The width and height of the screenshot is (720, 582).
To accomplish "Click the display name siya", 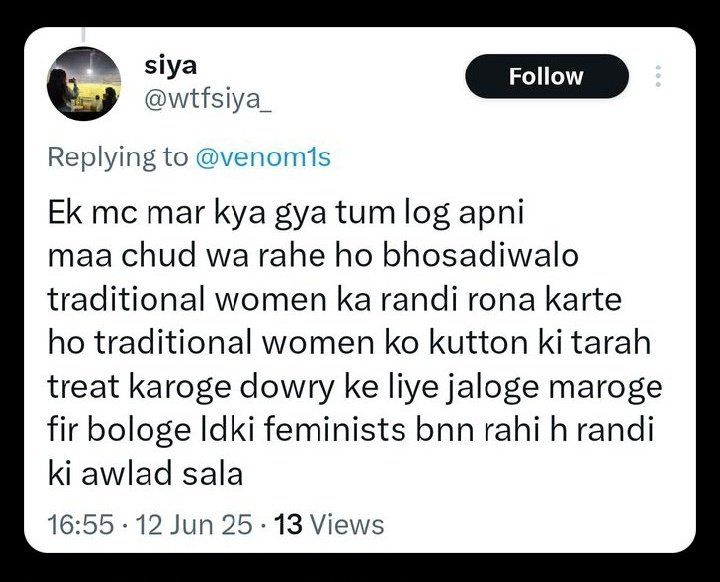I will [x=171, y=65].
